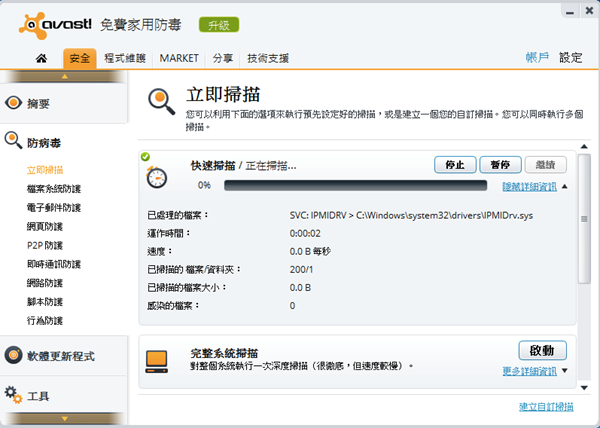Click the 更多詳細資訊 link
The width and height of the screenshot is (600, 428).
tap(529, 371)
